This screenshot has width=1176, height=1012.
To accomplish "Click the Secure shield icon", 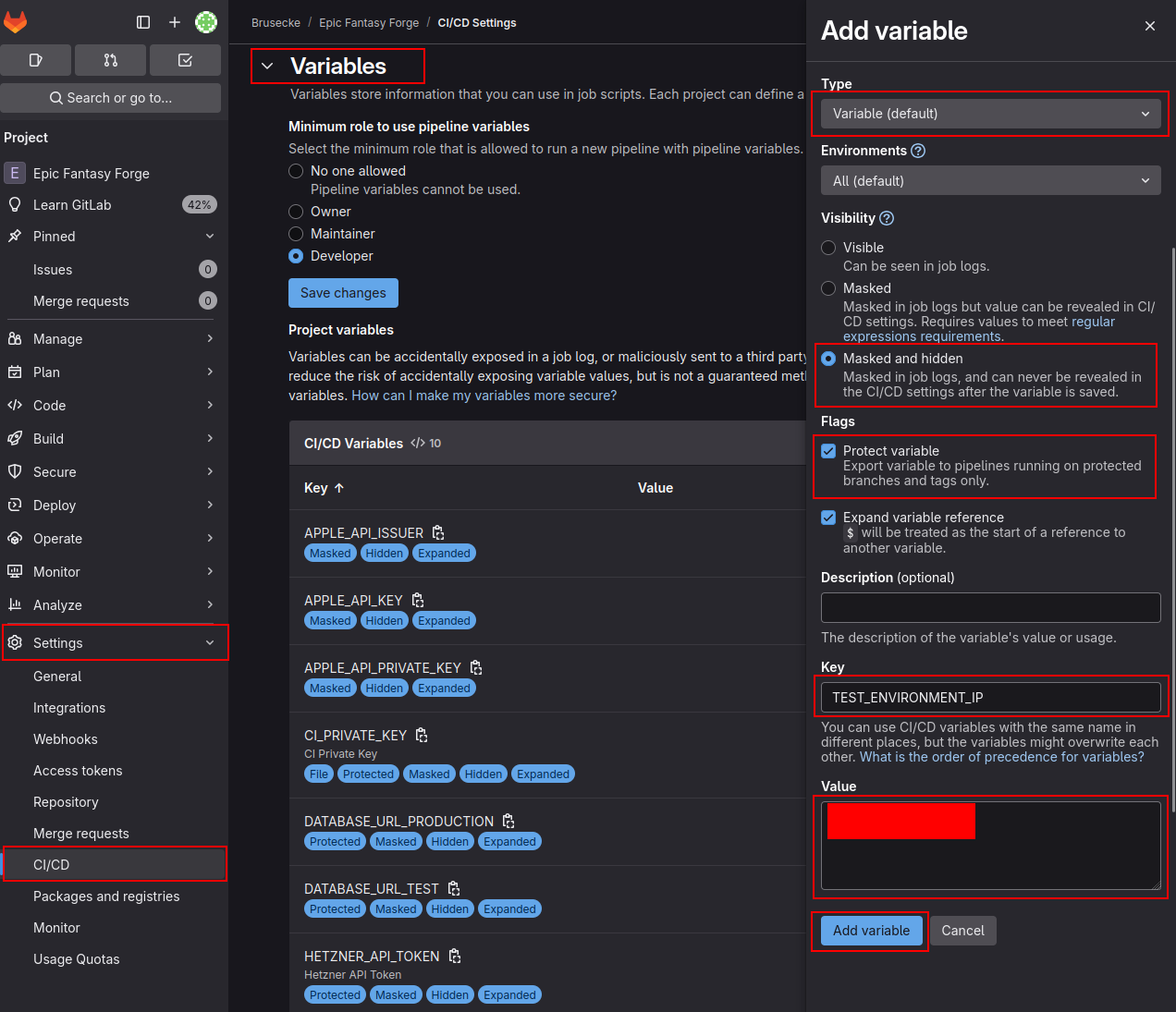I will click(x=15, y=471).
